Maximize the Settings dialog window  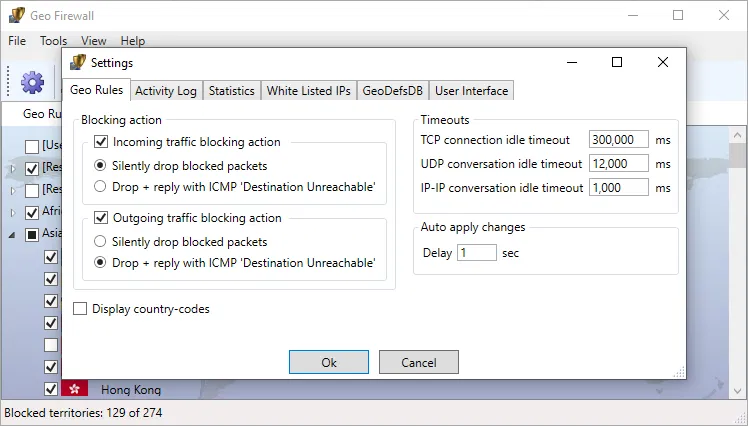click(x=617, y=62)
